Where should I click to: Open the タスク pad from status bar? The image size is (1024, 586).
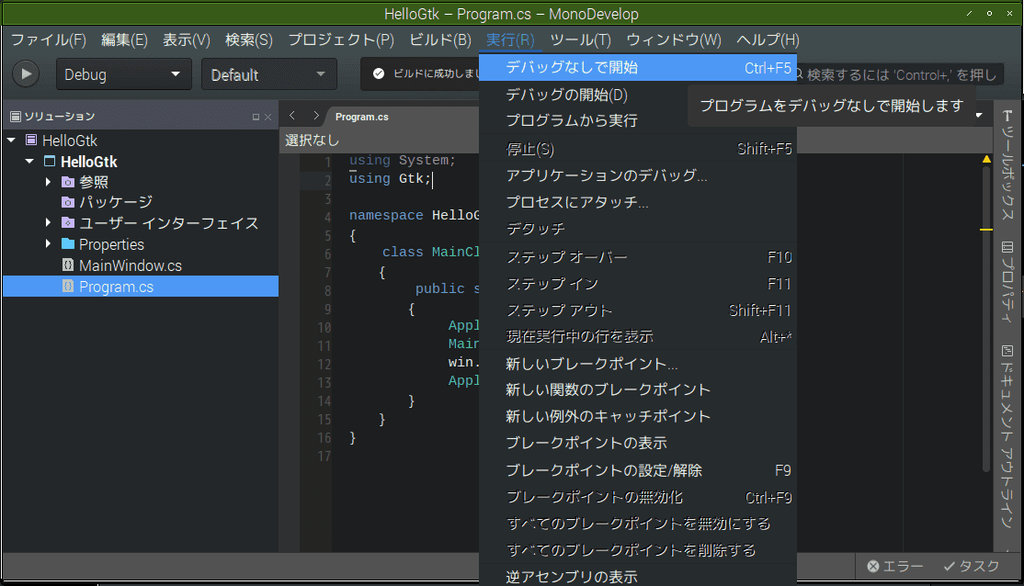971,566
